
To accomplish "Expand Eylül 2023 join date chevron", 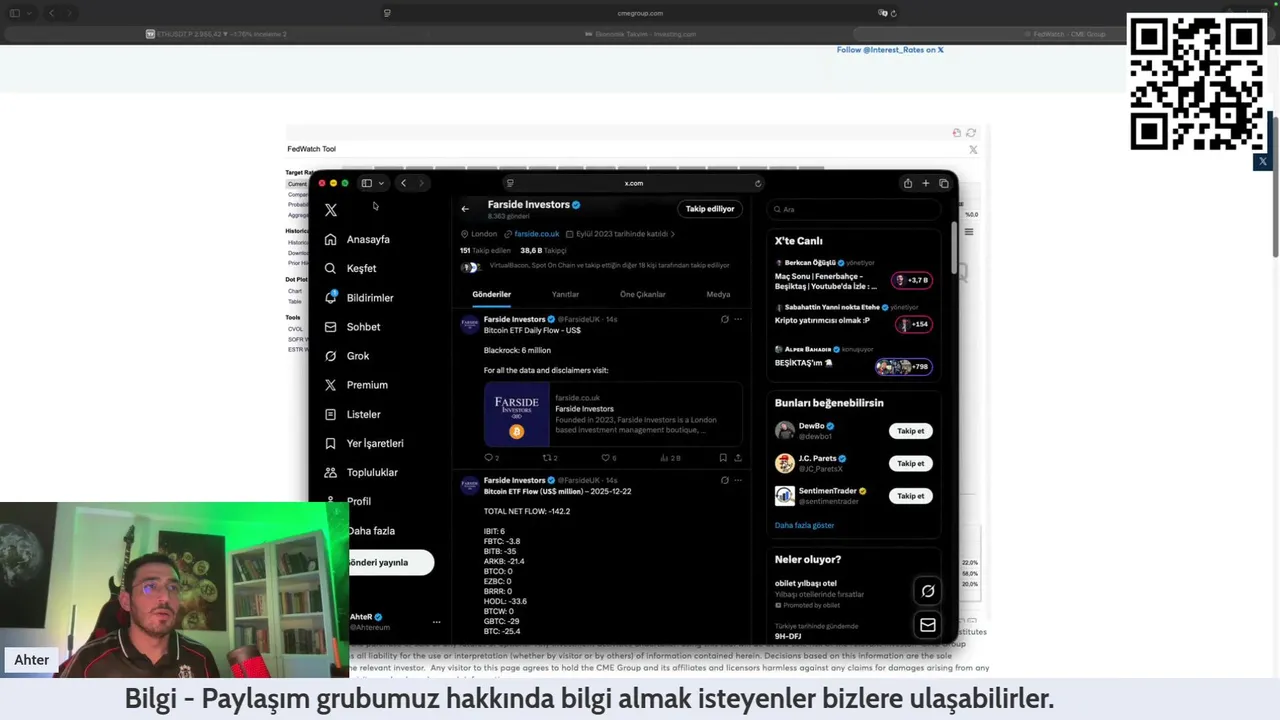I will tap(673, 234).
